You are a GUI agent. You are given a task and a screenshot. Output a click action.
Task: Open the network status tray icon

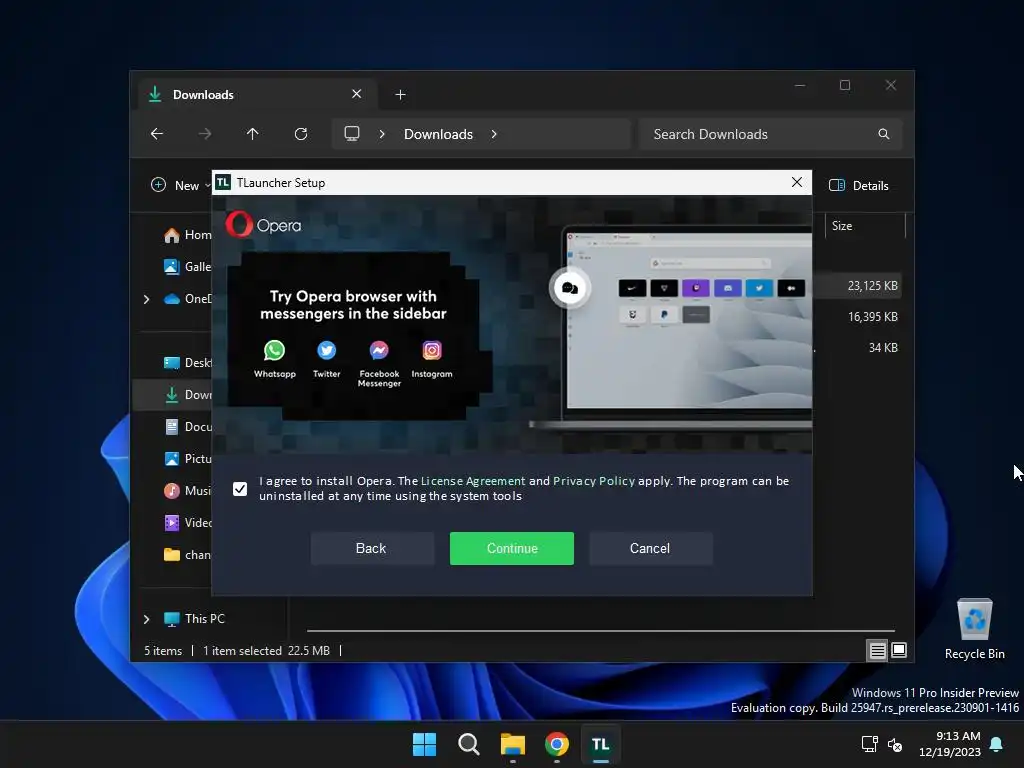tap(869, 744)
